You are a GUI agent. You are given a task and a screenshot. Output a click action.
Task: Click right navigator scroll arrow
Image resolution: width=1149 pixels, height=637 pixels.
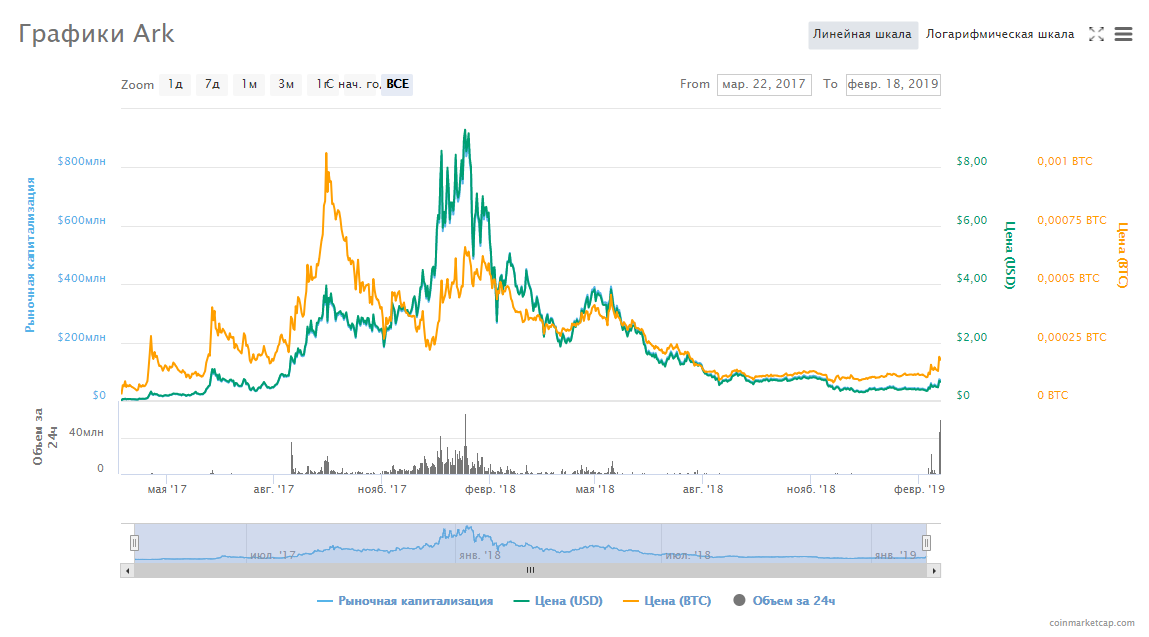click(x=934, y=570)
